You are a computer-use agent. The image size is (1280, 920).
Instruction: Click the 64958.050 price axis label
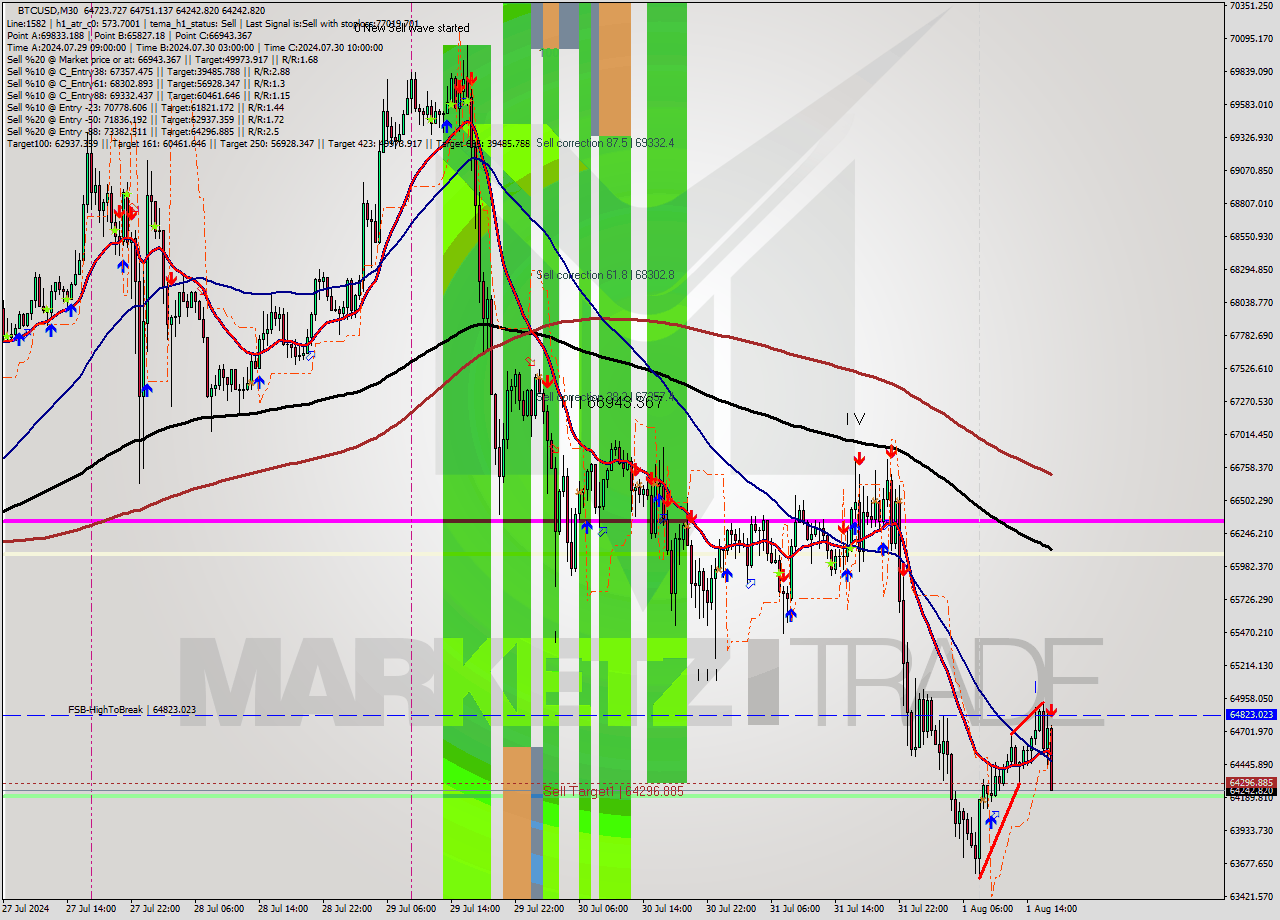click(x=1252, y=698)
